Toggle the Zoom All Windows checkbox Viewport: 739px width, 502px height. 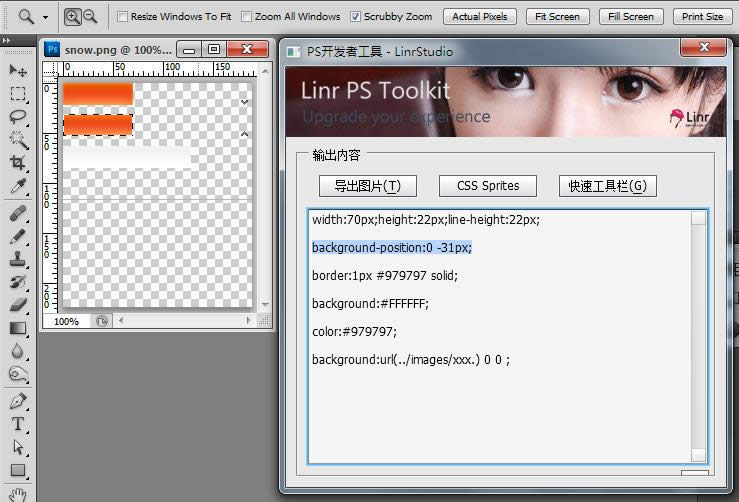[246, 17]
